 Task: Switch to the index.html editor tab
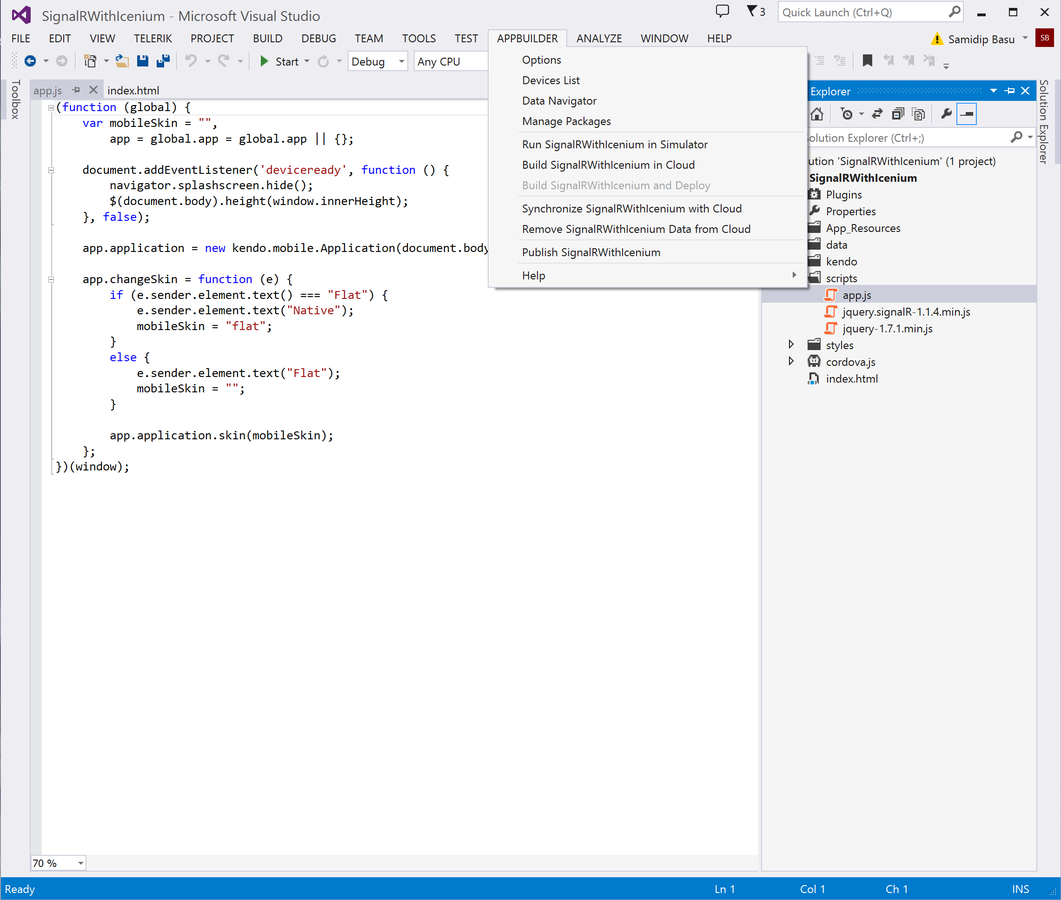133,91
